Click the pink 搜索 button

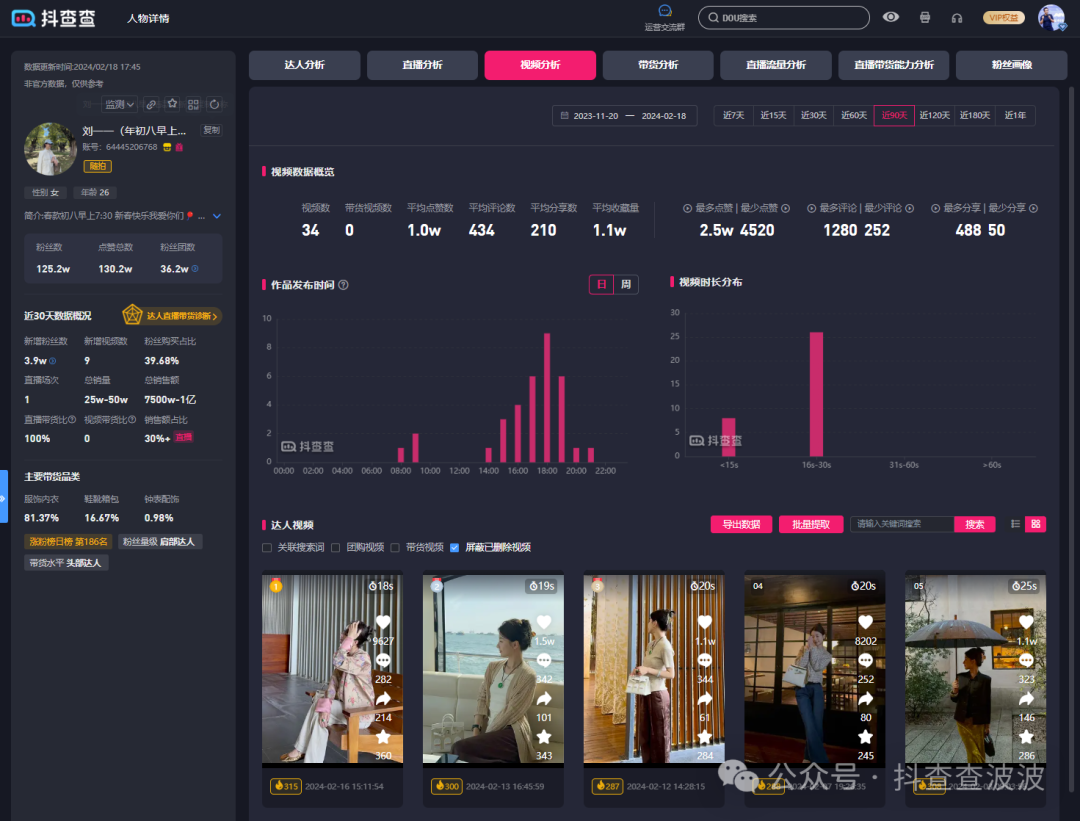click(x=975, y=524)
